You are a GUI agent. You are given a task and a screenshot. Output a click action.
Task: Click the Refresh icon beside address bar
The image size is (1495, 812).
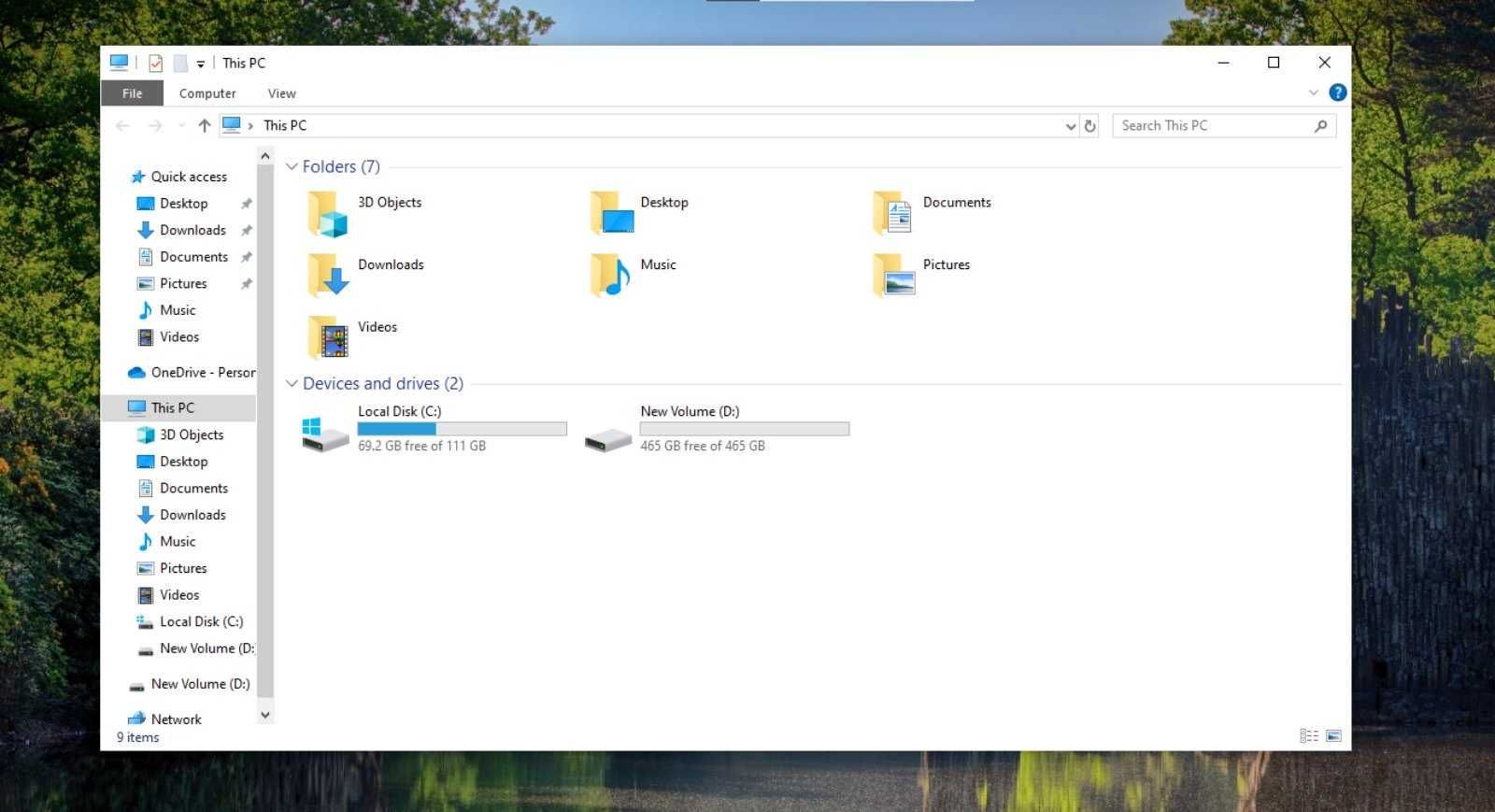(1089, 125)
